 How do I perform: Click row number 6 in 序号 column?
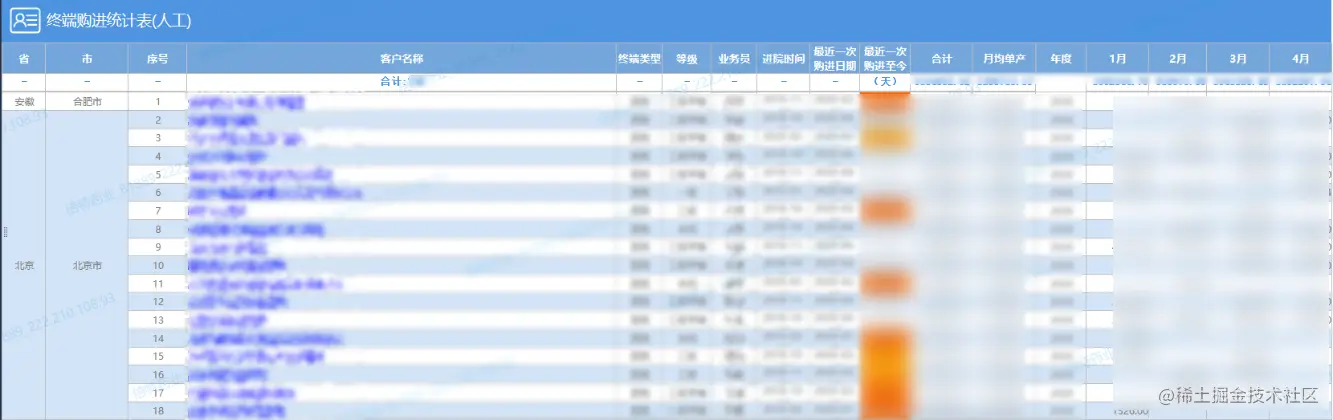tap(158, 192)
